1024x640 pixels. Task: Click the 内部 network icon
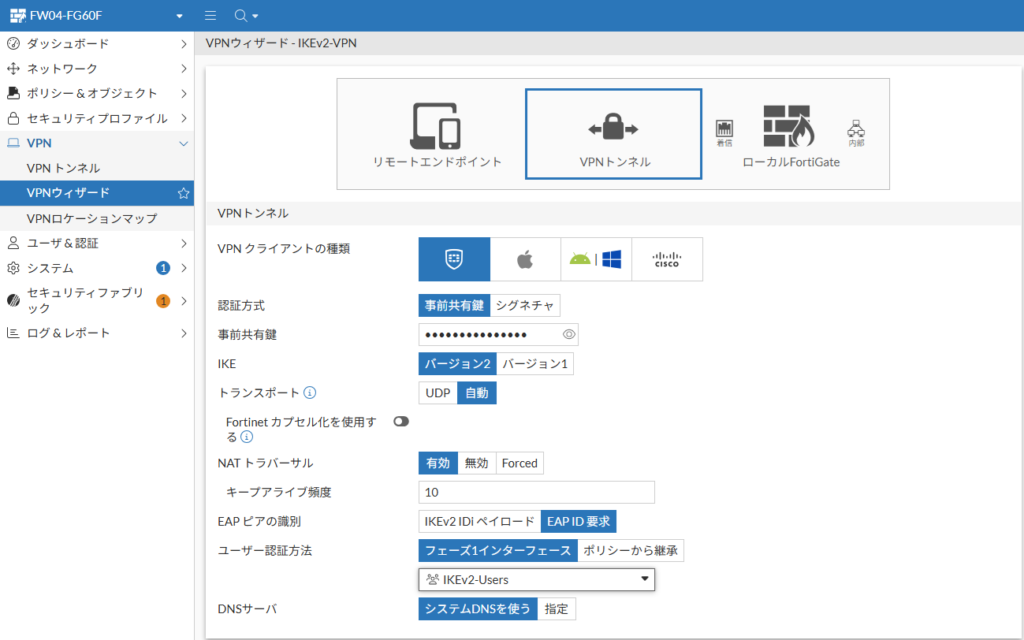point(856,133)
